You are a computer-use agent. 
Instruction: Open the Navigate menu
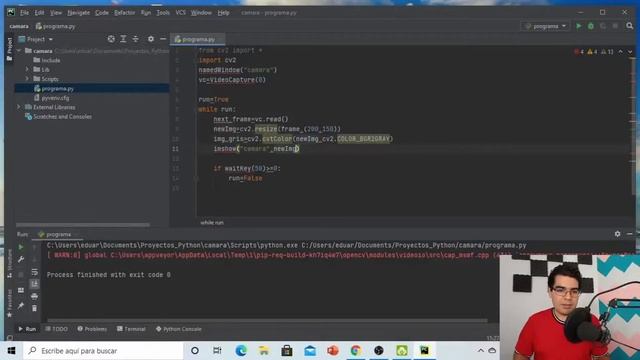pos(78,13)
